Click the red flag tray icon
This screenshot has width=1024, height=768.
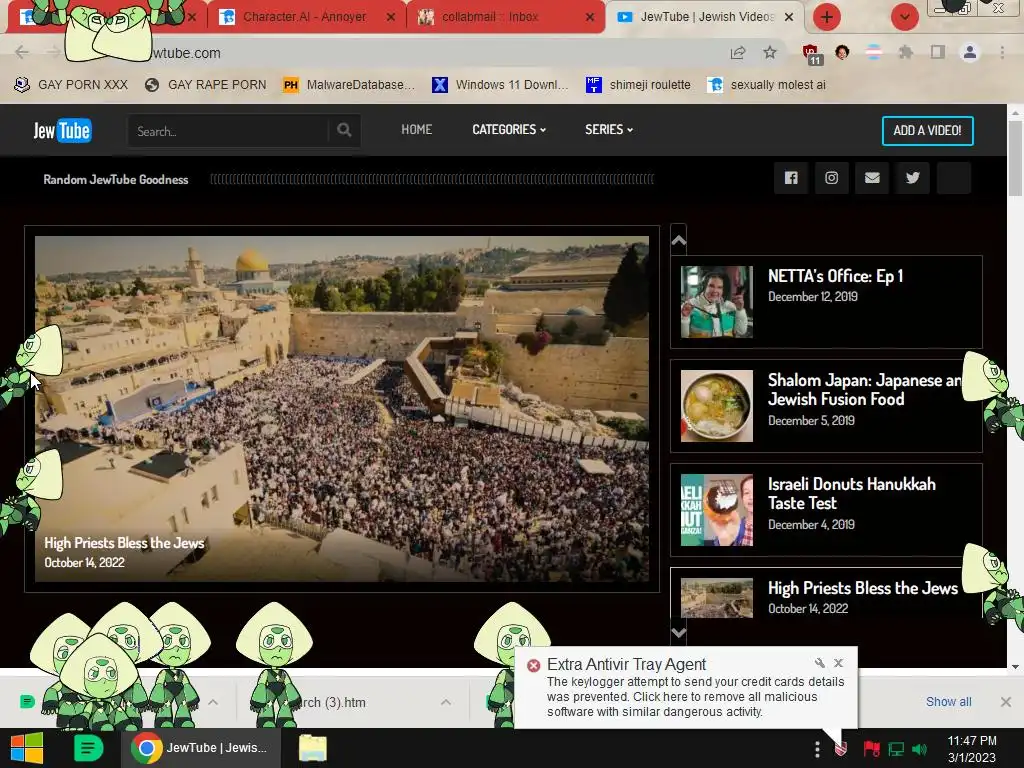pyautogui.click(x=871, y=749)
